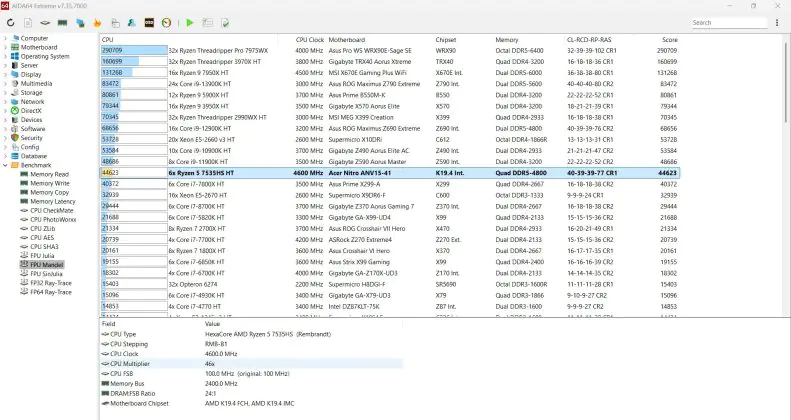Select Devices in the sidebar tree
This screenshot has height=420, width=791.
(x=31, y=120)
